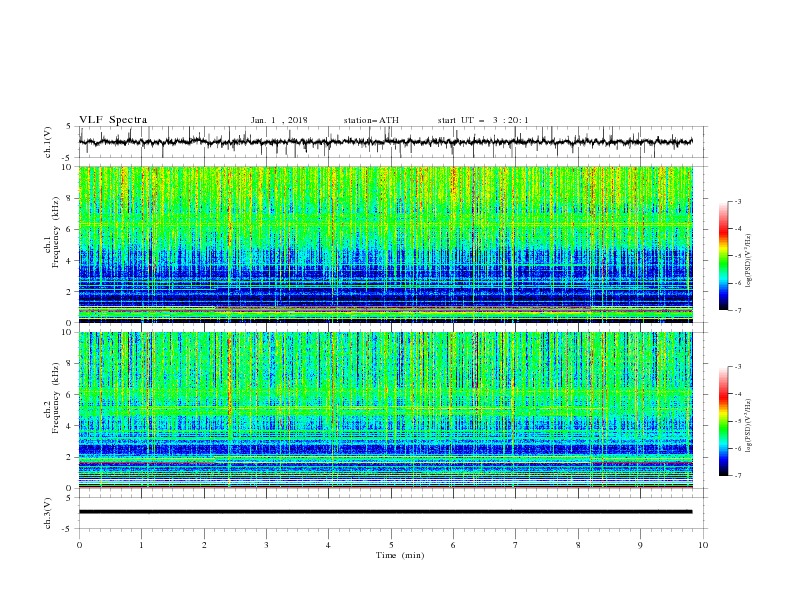Click the "ch.1(V)" axis label
This screenshot has height=612, width=792.
click(x=47, y=142)
